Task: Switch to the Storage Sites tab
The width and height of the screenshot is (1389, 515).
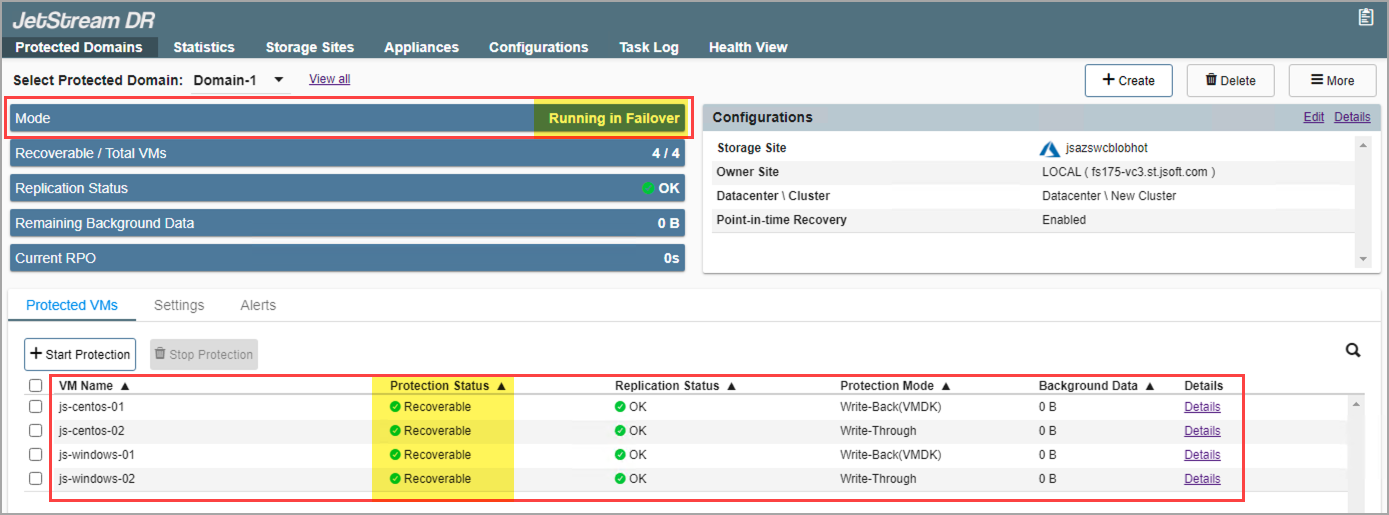Action: [309, 47]
